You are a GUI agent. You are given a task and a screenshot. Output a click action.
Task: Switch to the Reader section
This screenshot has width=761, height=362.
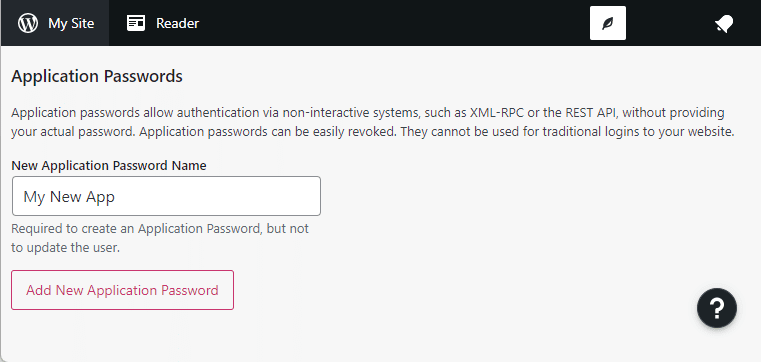pyautogui.click(x=163, y=23)
